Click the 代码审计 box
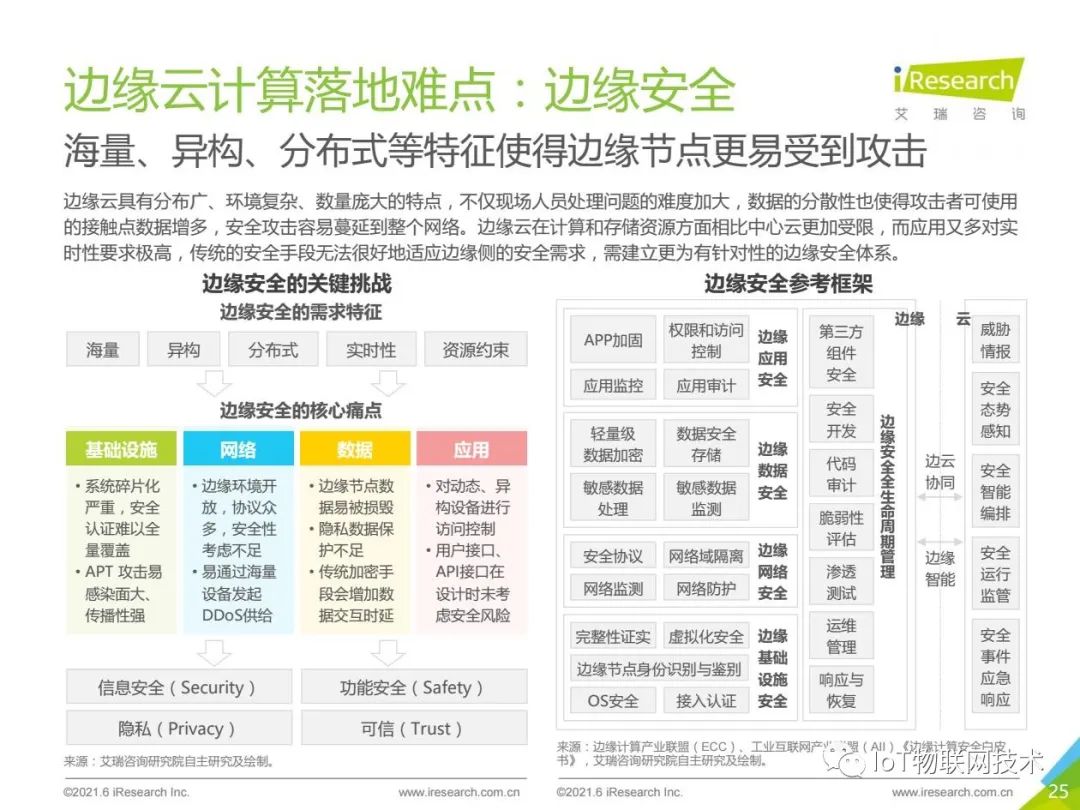 click(x=841, y=474)
